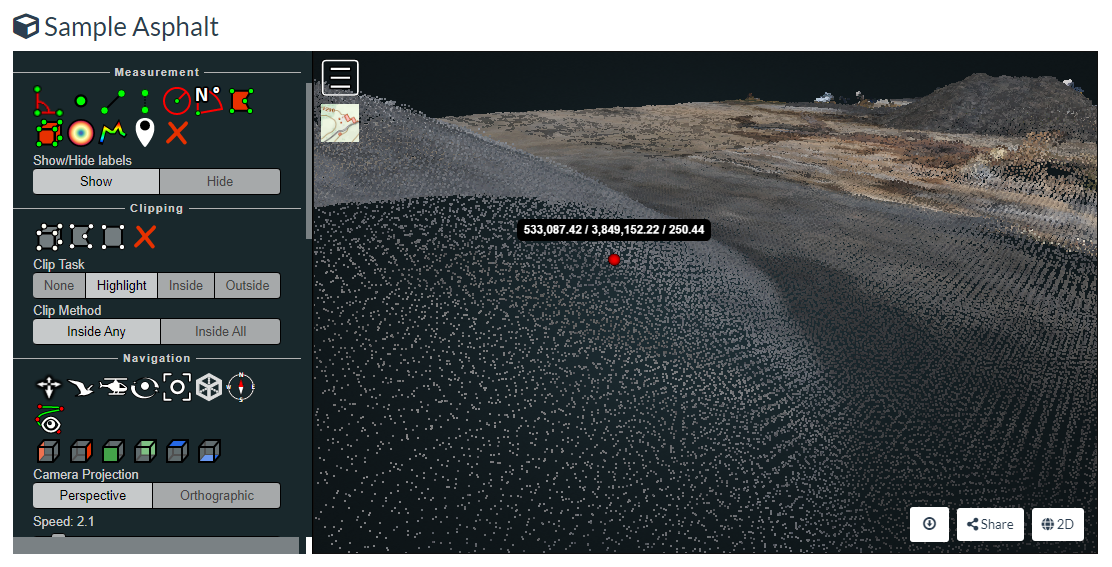Set Clip Task to None
Viewport: 1112px width, 567px height.
(x=59, y=286)
